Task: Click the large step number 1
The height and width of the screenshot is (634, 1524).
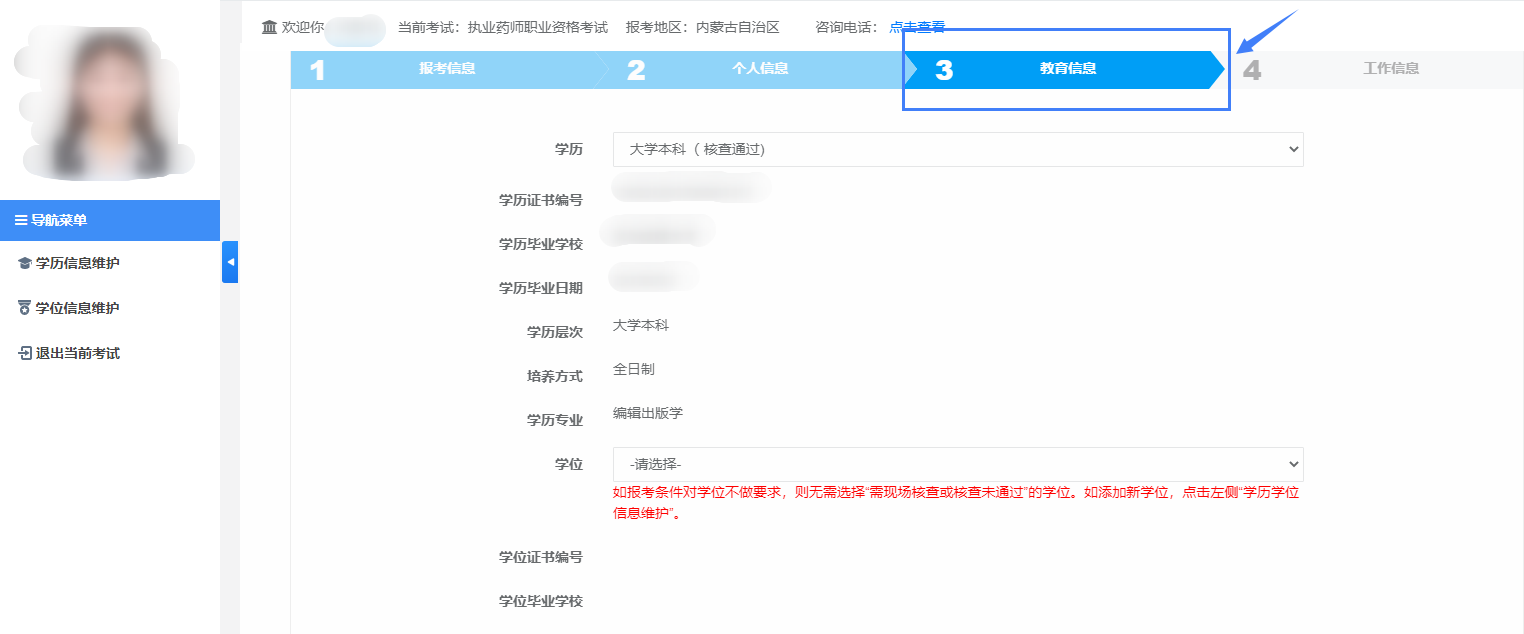Action: click(318, 70)
